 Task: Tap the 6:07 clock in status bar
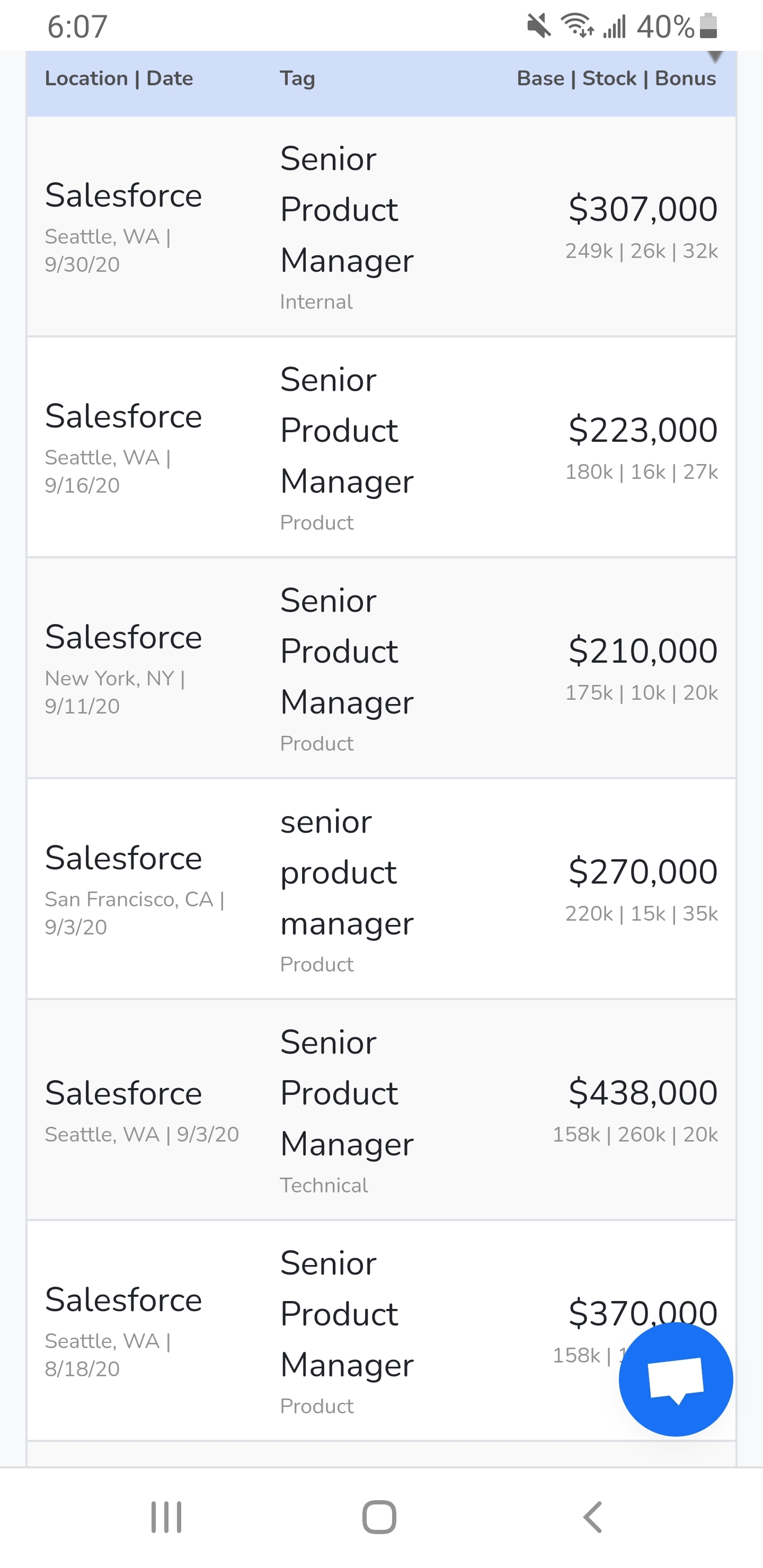(x=77, y=27)
